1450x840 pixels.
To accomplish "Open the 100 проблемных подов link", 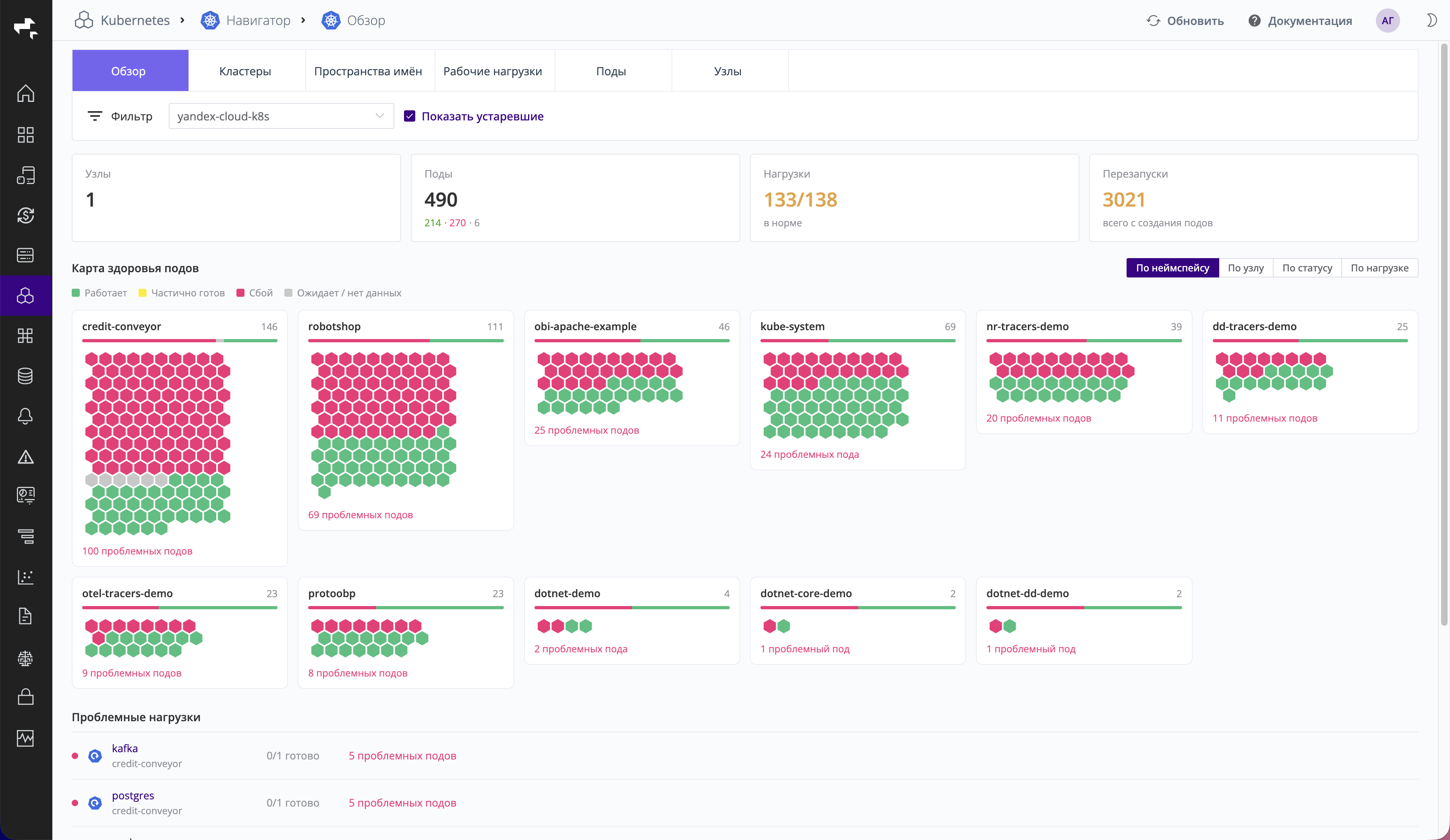I will pyautogui.click(x=137, y=551).
